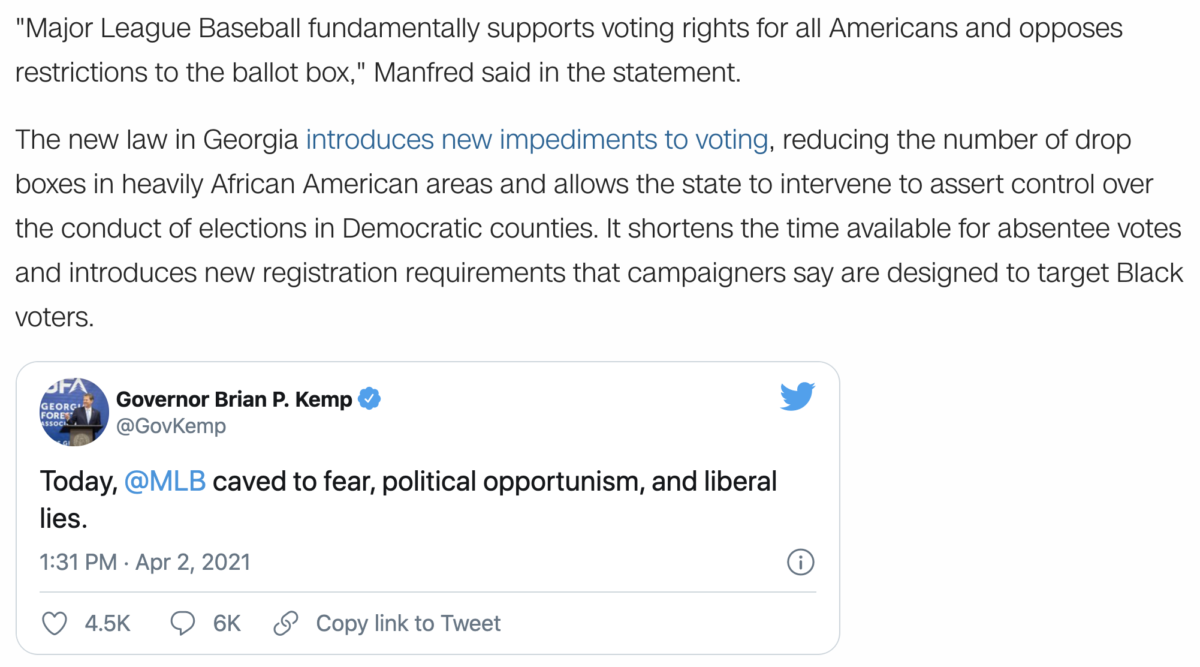Visit the @GovKemp handle
The width and height of the screenshot is (1200, 667).
(x=171, y=426)
